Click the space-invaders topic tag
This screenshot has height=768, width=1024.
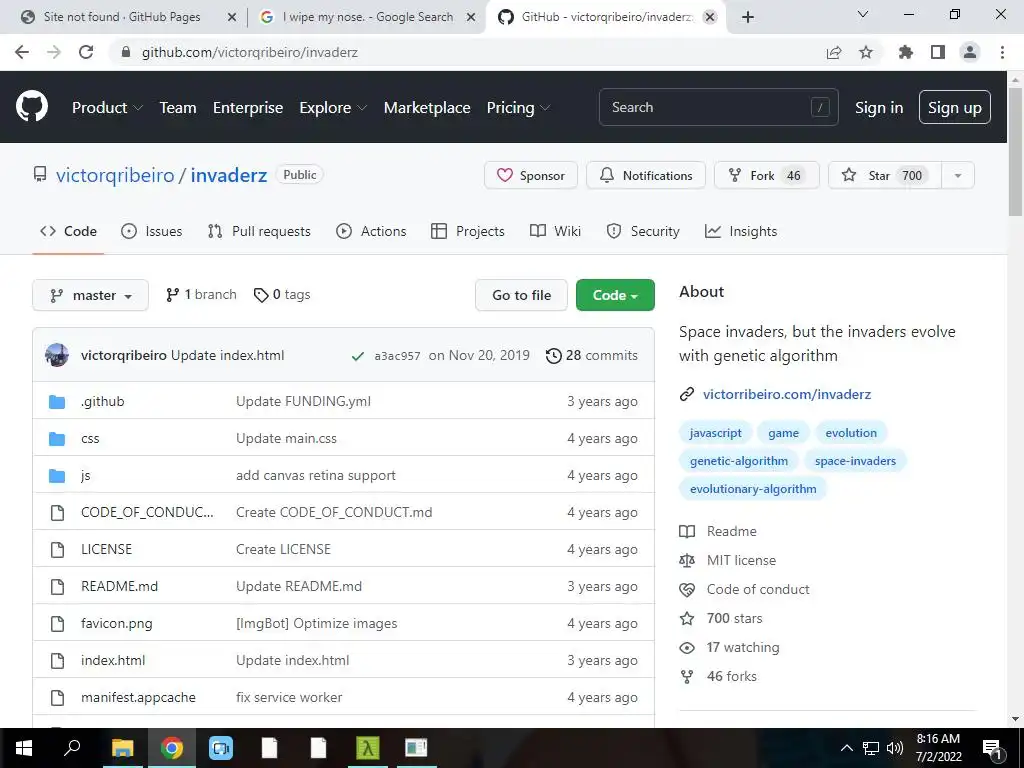[x=856, y=461]
